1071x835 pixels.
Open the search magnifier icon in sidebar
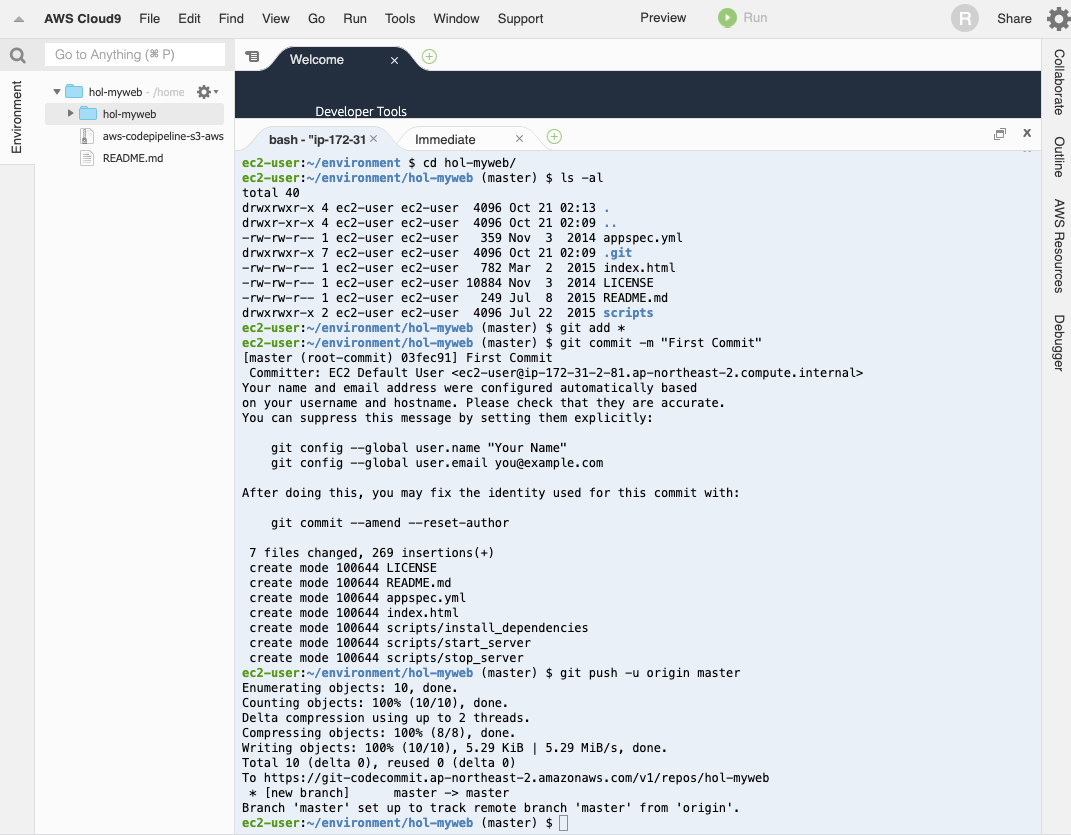(x=18, y=55)
